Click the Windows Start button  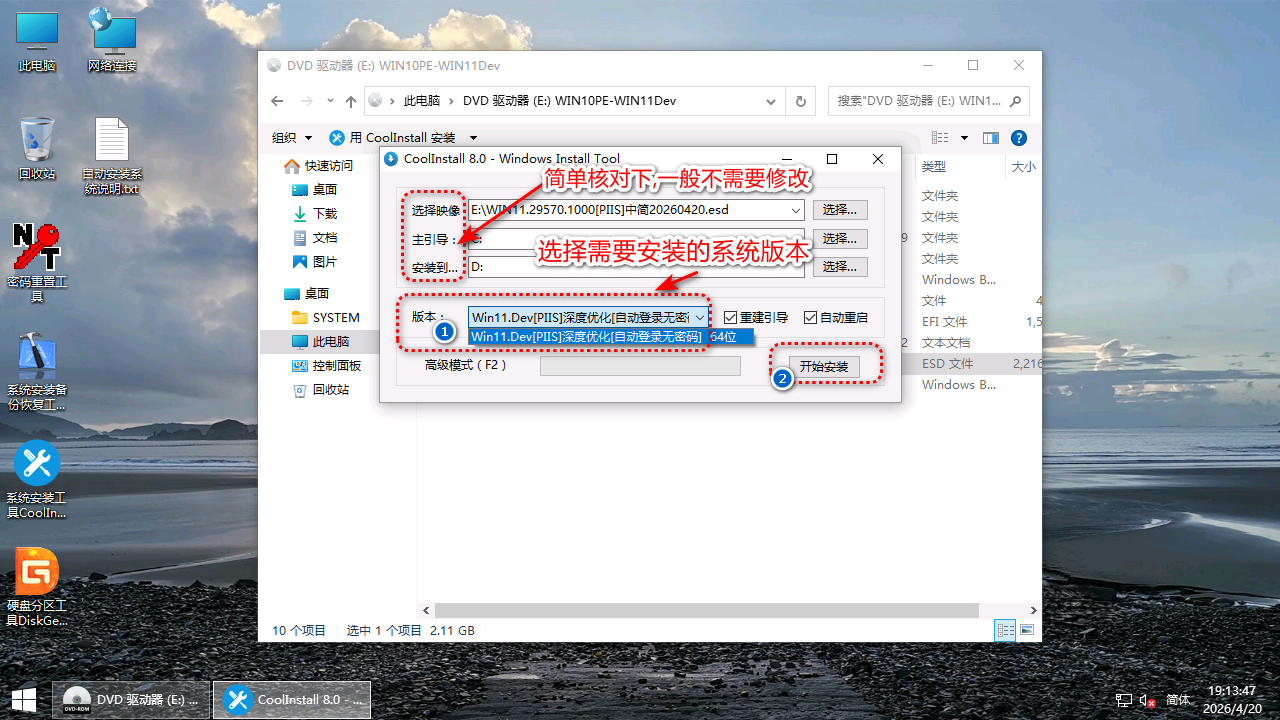point(24,699)
